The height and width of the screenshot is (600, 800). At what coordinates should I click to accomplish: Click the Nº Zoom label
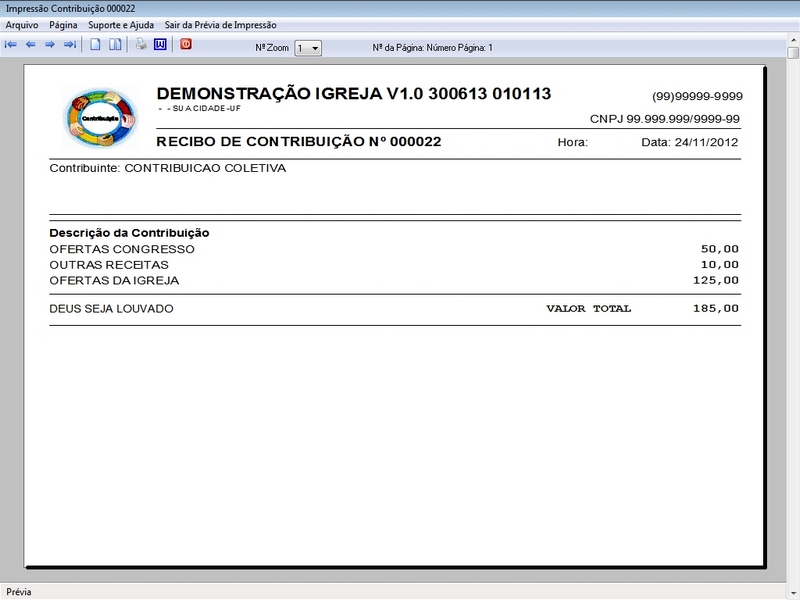click(x=272, y=48)
